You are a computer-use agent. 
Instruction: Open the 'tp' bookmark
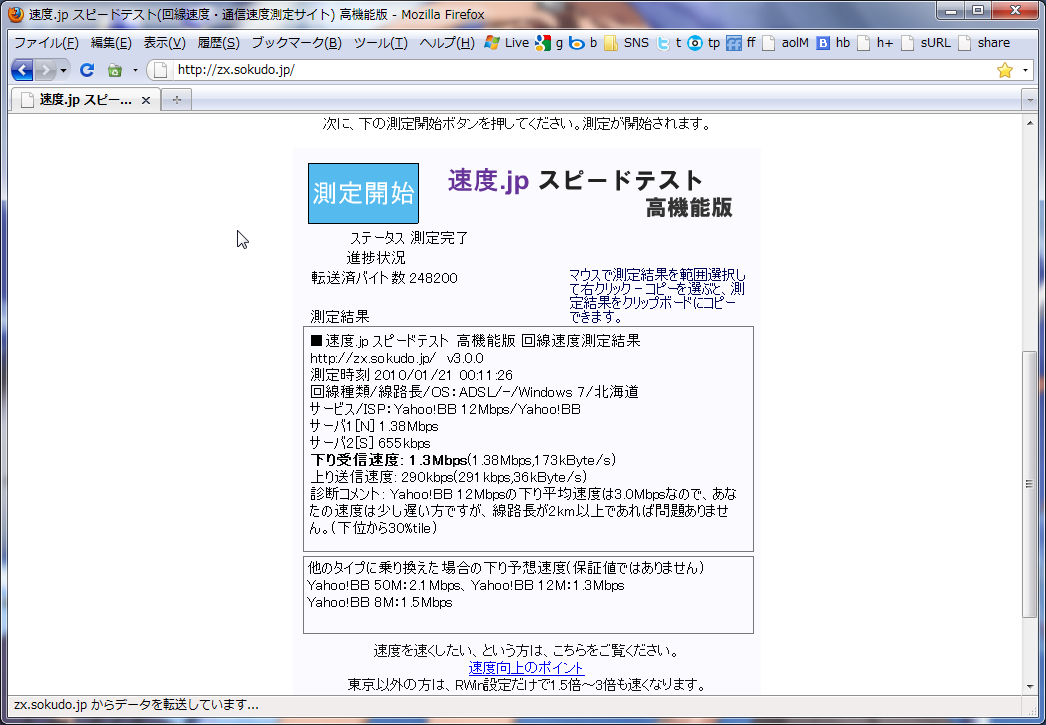point(704,43)
